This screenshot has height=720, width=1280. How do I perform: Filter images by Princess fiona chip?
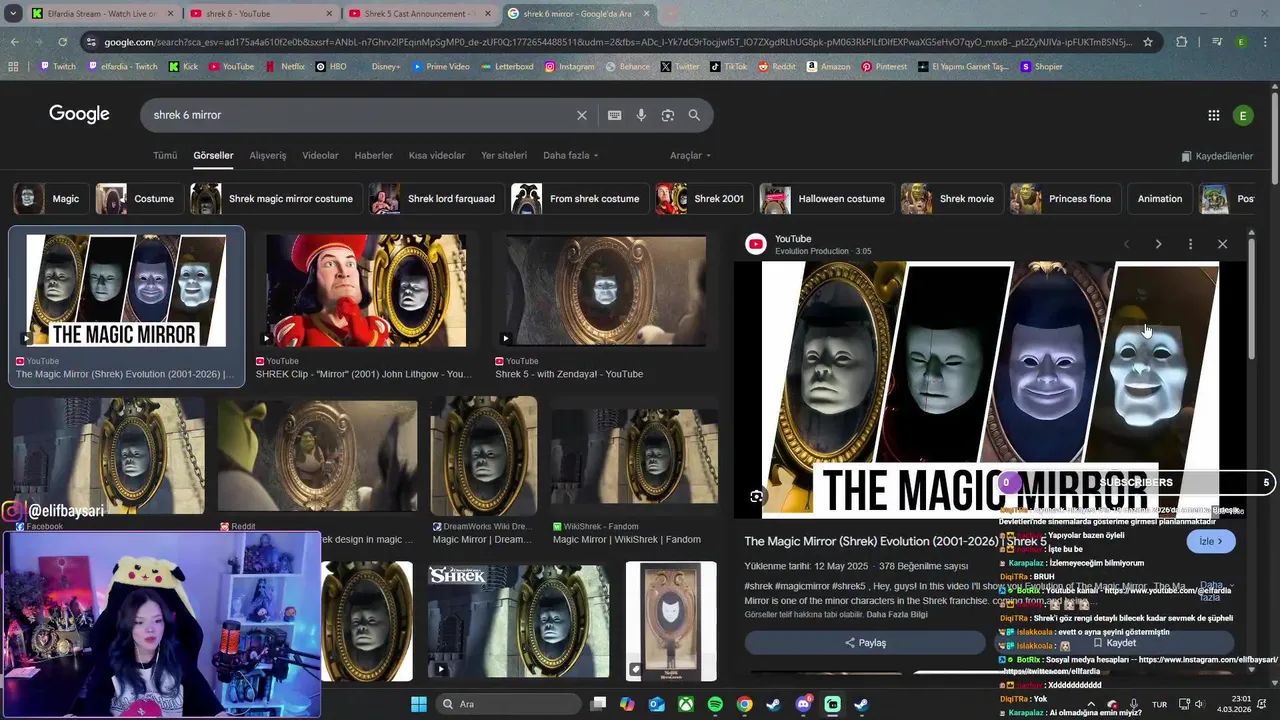[1065, 199]
